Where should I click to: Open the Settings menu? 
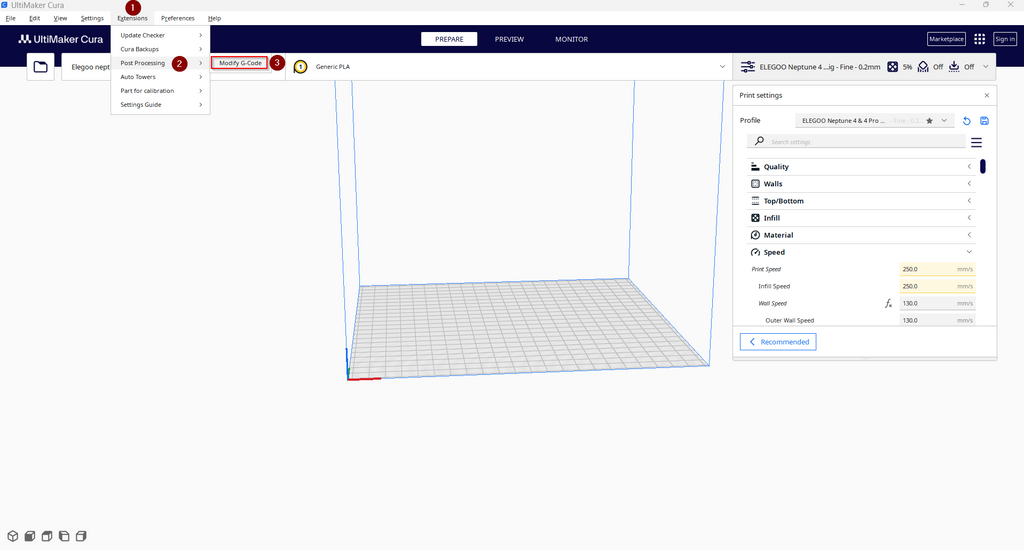(92, 18)
